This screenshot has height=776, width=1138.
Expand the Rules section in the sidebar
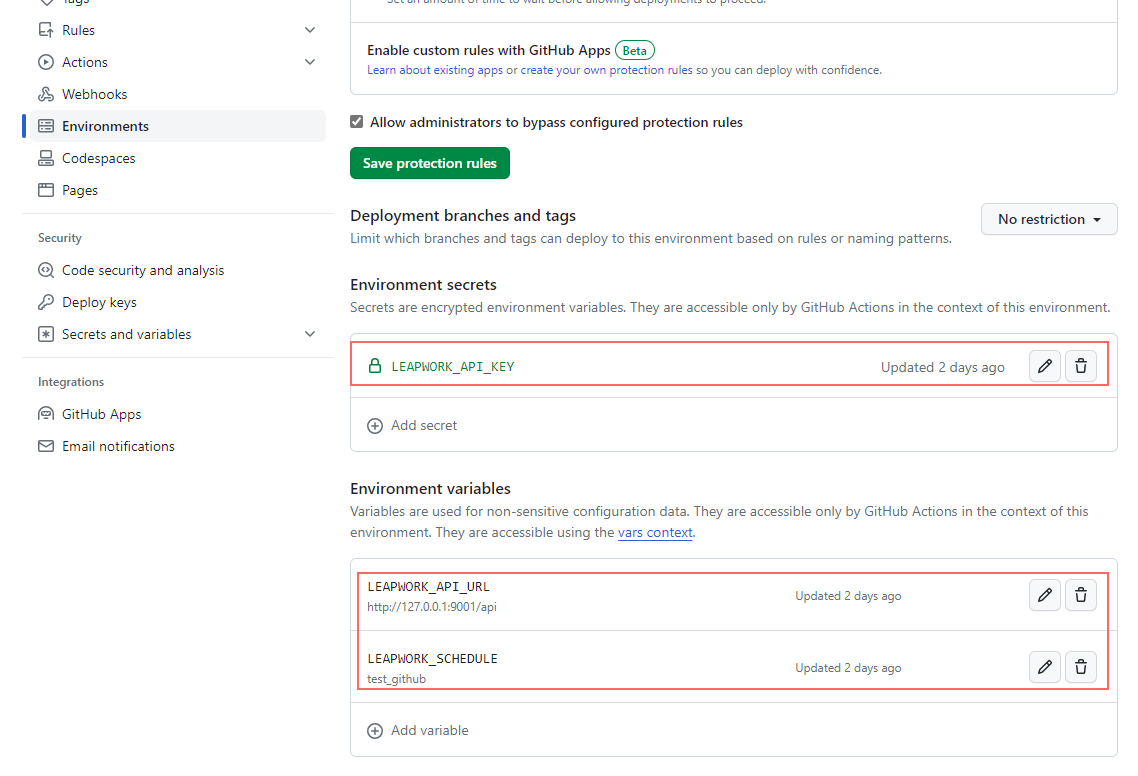[310, 29]
